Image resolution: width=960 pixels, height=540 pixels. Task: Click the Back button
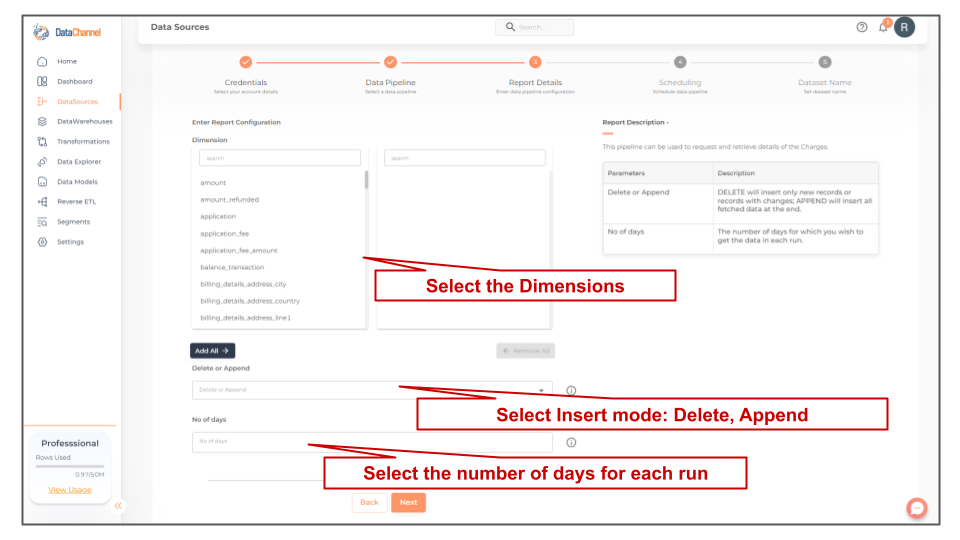(369, 503)
